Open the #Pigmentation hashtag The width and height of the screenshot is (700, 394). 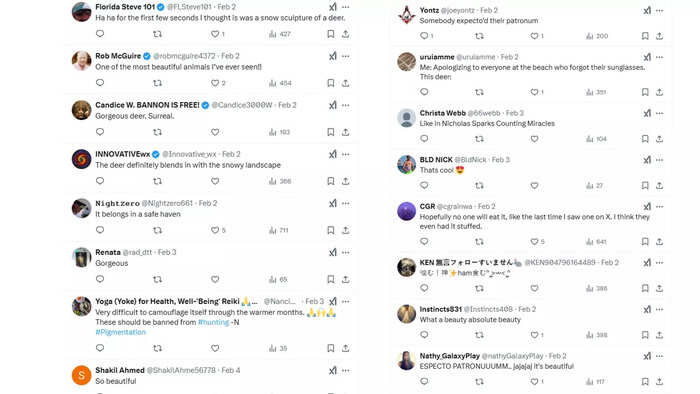coord(121,332)
